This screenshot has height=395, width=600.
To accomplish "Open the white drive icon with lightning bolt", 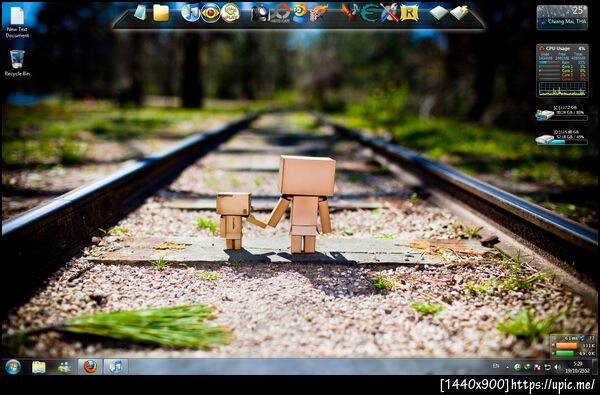I will [x=459, y=13].
